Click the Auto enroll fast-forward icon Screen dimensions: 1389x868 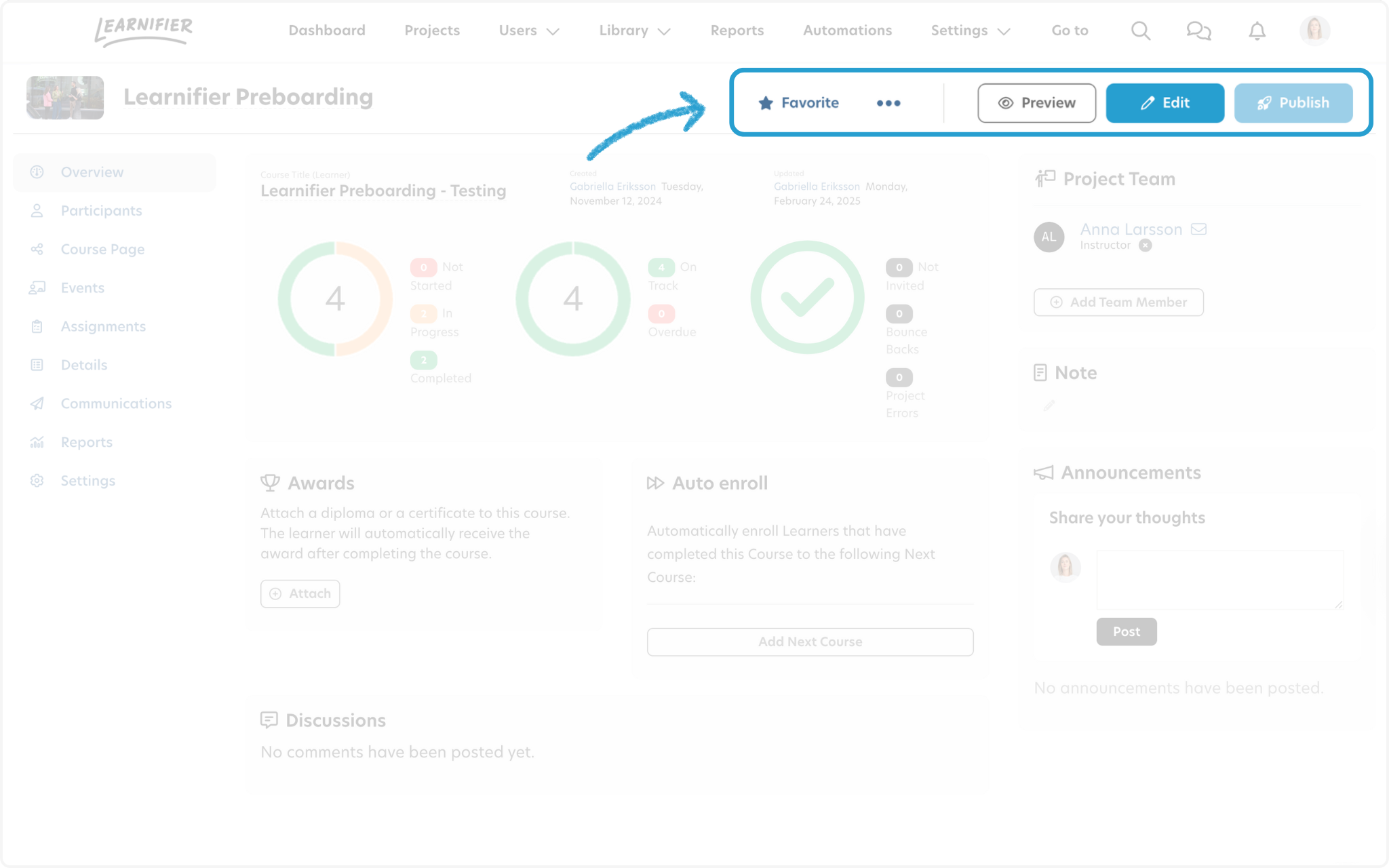coord(655,483)
